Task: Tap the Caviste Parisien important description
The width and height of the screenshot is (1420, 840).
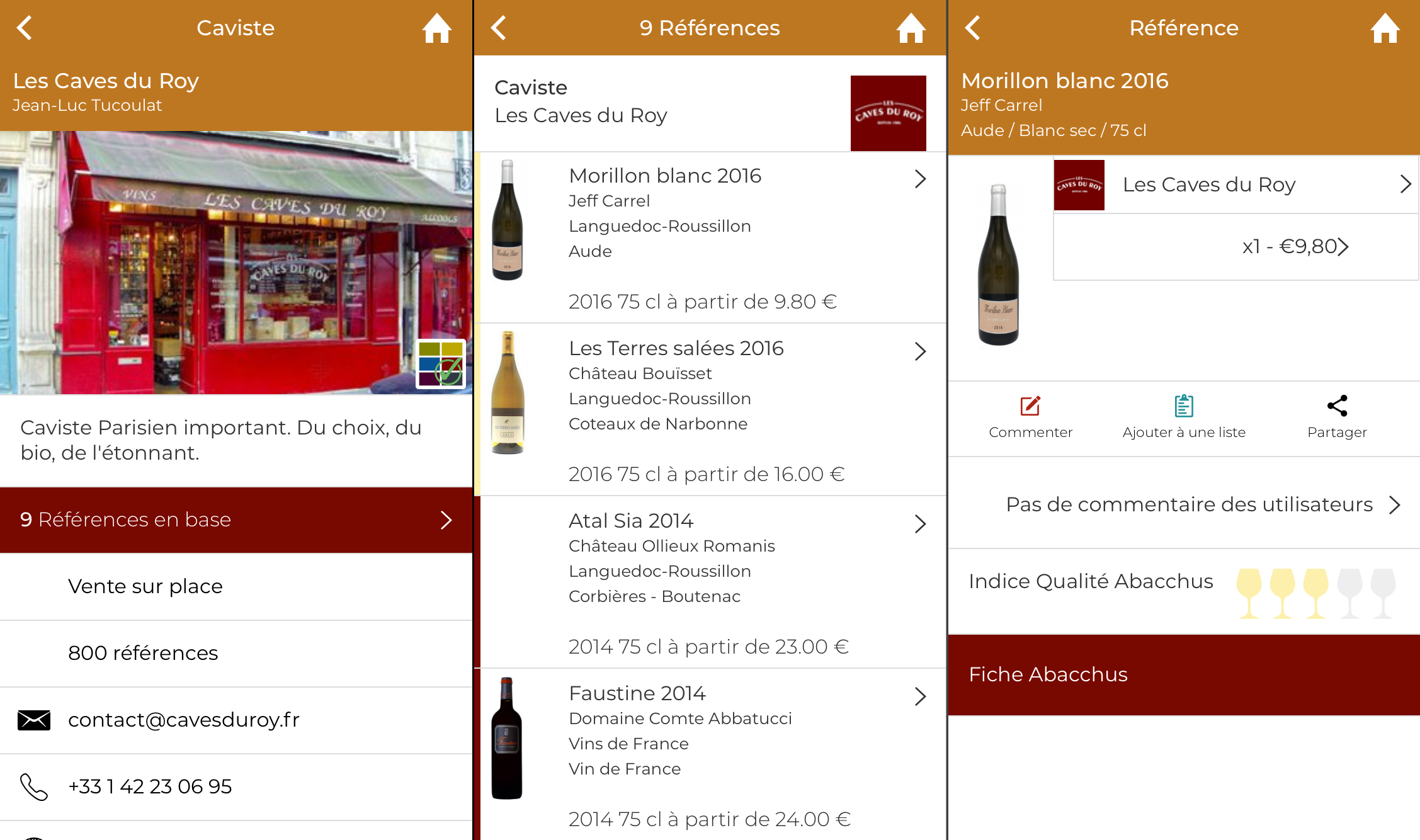Action: [221, 440]
